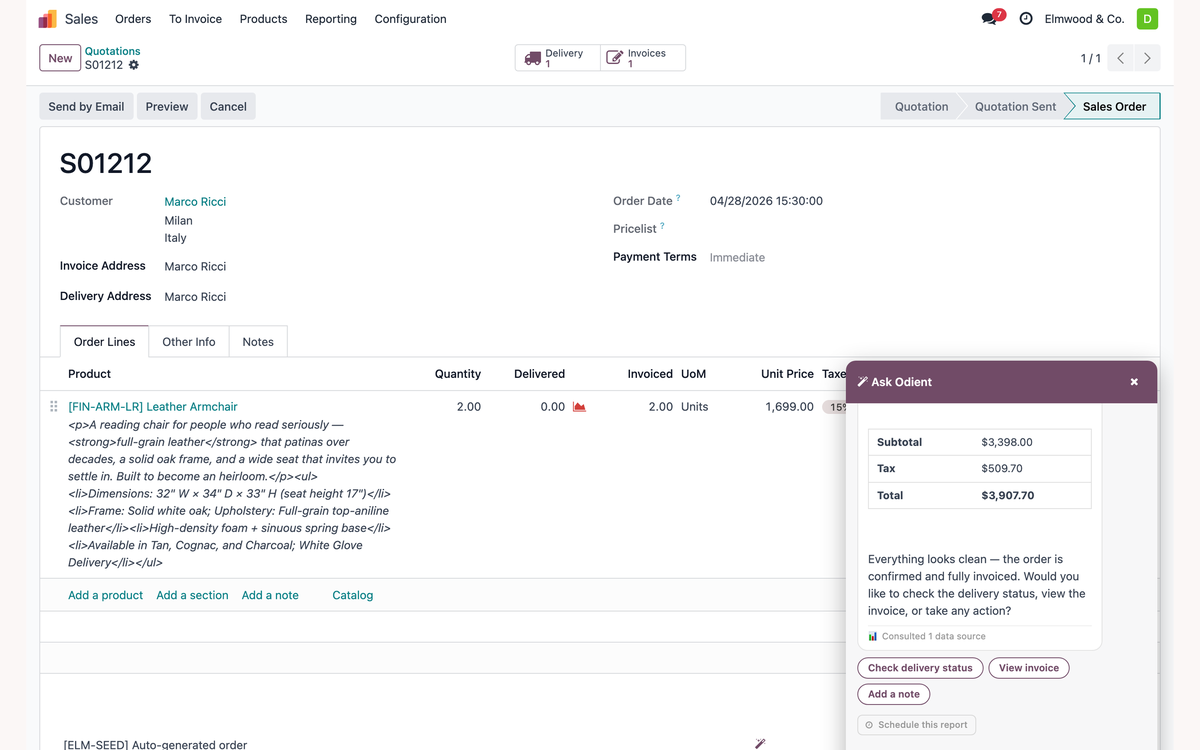Screen dimensions: 1200x750
Task: Click Send by Email
Action: tap(87, 106)
